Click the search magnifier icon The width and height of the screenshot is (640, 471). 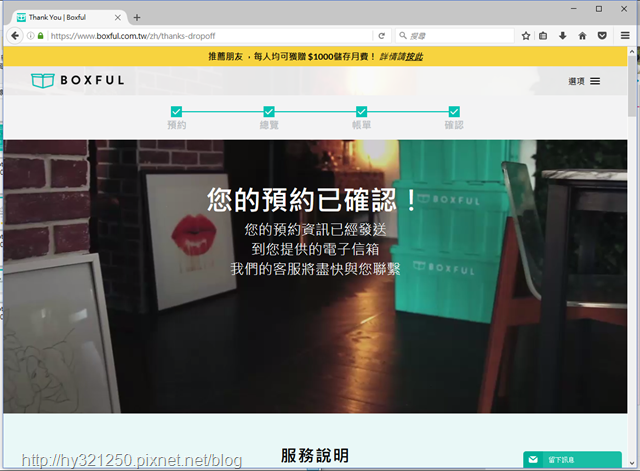[x=403, y=36]
